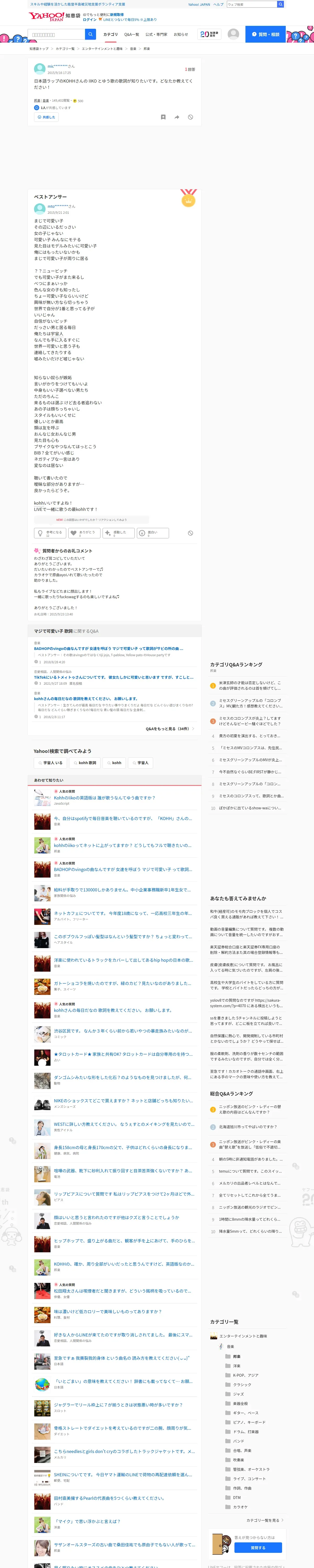
Task: Focus the ウェブ検索 input field
Action: [252, 4]
